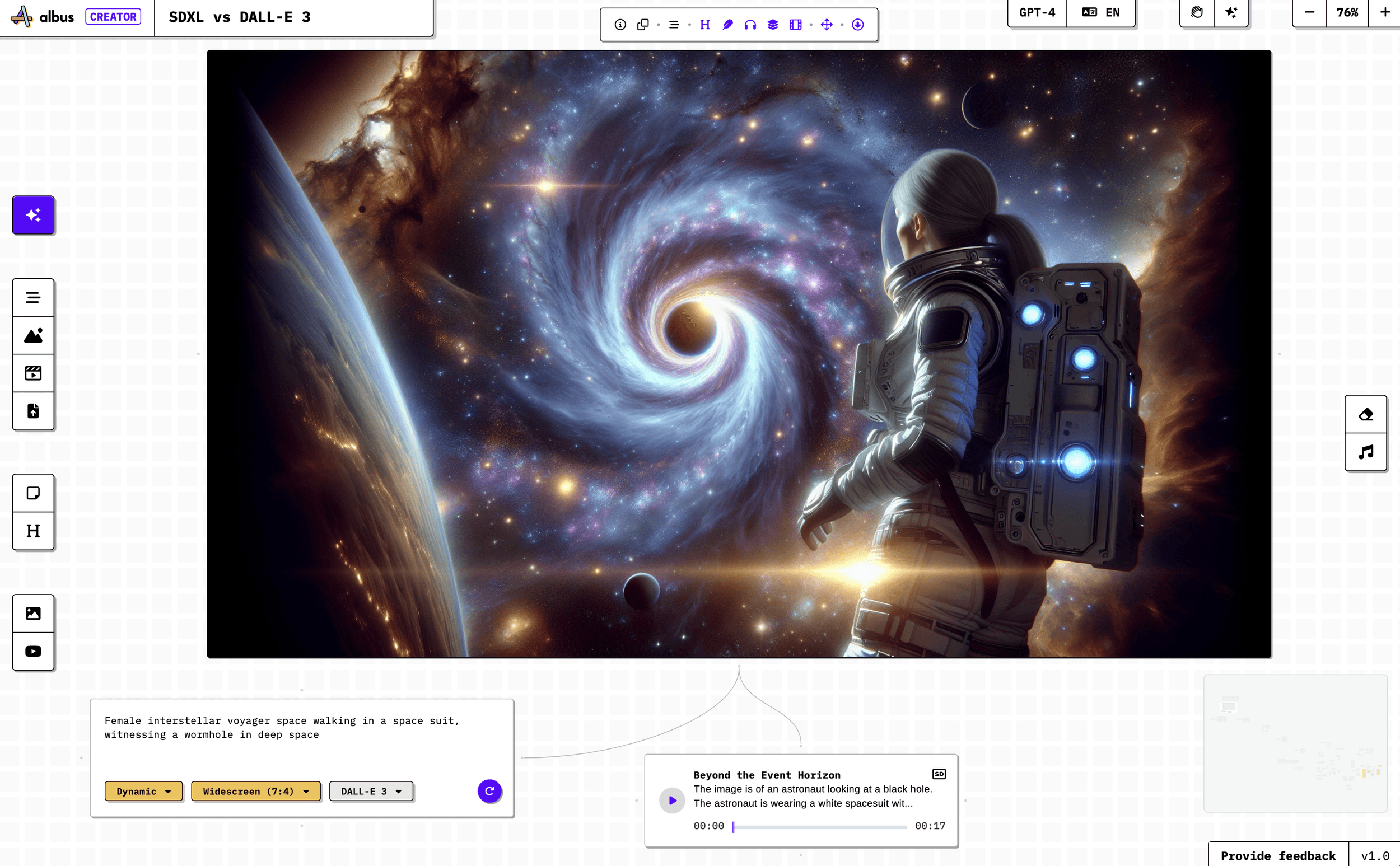Toggle the SD badge on audio card
Viewport: 1400px width, 866px height.
939,774
